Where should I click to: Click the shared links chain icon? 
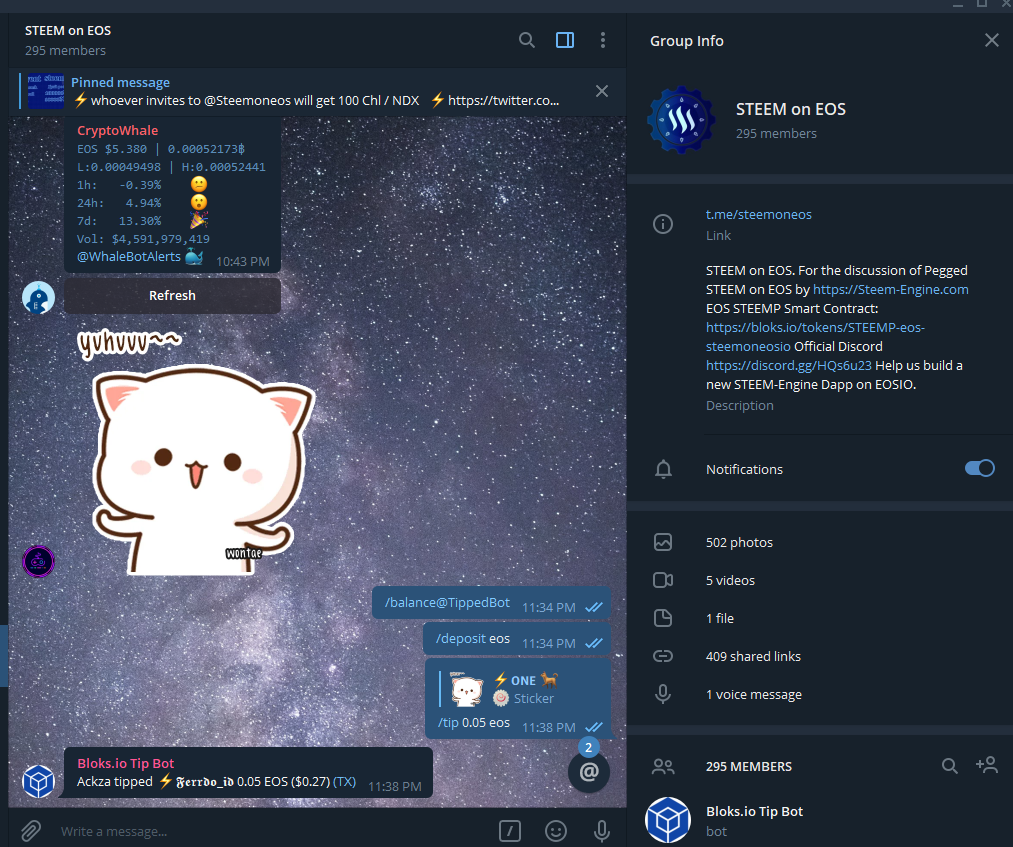[x=663, y=656]
